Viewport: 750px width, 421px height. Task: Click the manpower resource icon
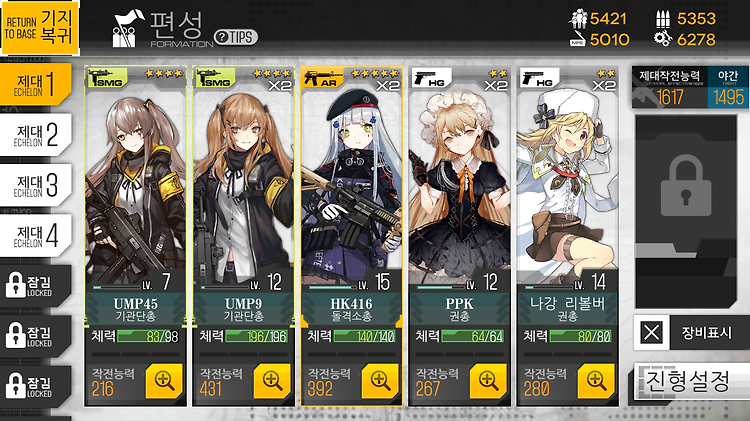click(579, 18)
